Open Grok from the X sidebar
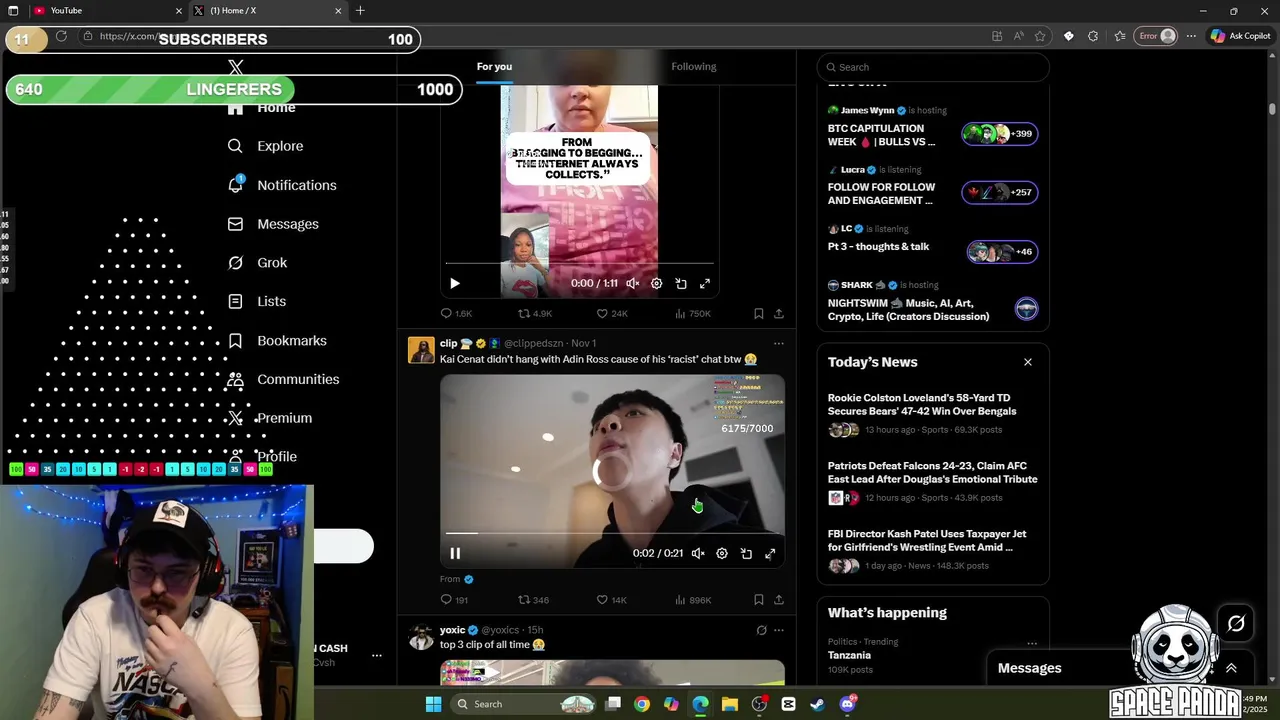The width and height of the screenshot is (1280, 720). (x=257, y=263)
